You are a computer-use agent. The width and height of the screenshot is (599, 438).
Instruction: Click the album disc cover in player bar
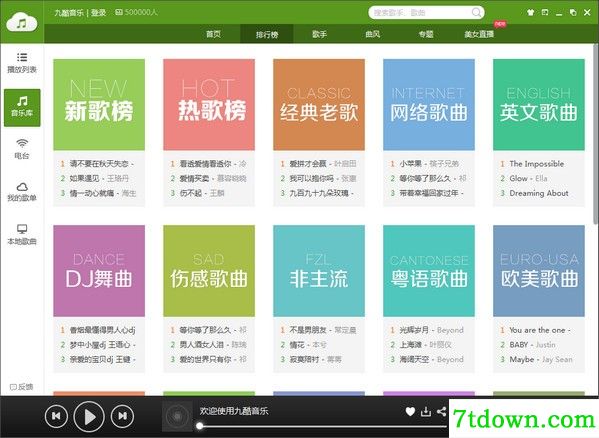tap(177, 416)
